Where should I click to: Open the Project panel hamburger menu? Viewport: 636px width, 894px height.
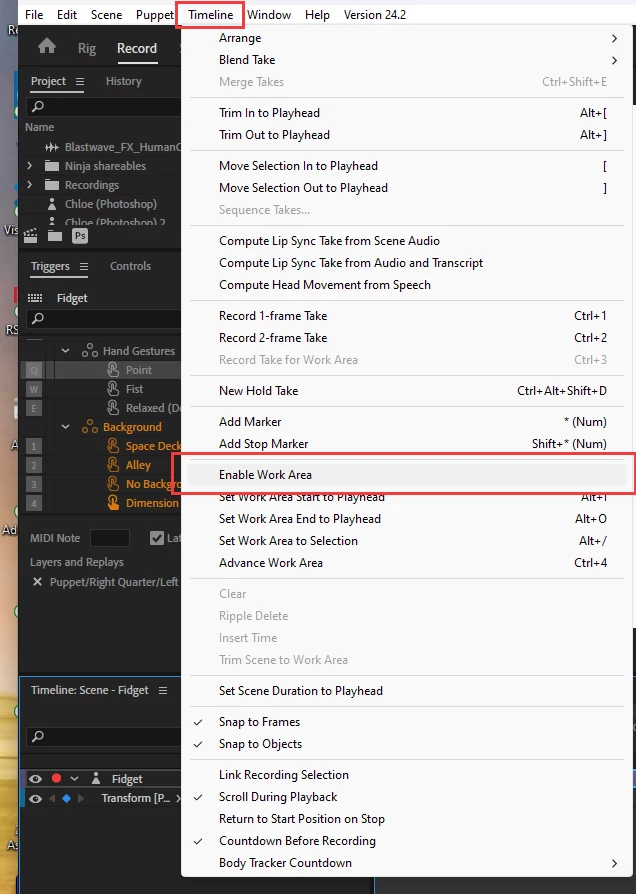tap(80, 82)
